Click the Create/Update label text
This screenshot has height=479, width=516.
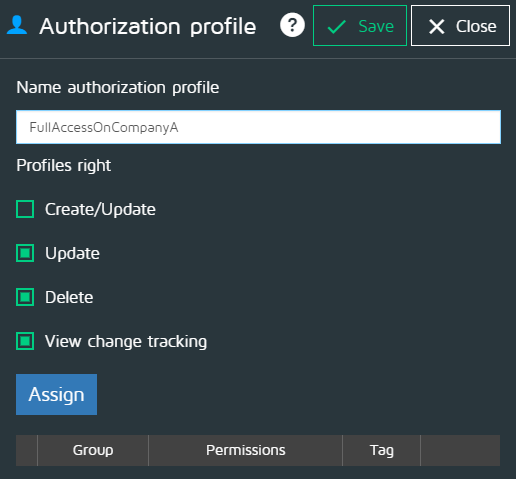click(x=100, y=209)
